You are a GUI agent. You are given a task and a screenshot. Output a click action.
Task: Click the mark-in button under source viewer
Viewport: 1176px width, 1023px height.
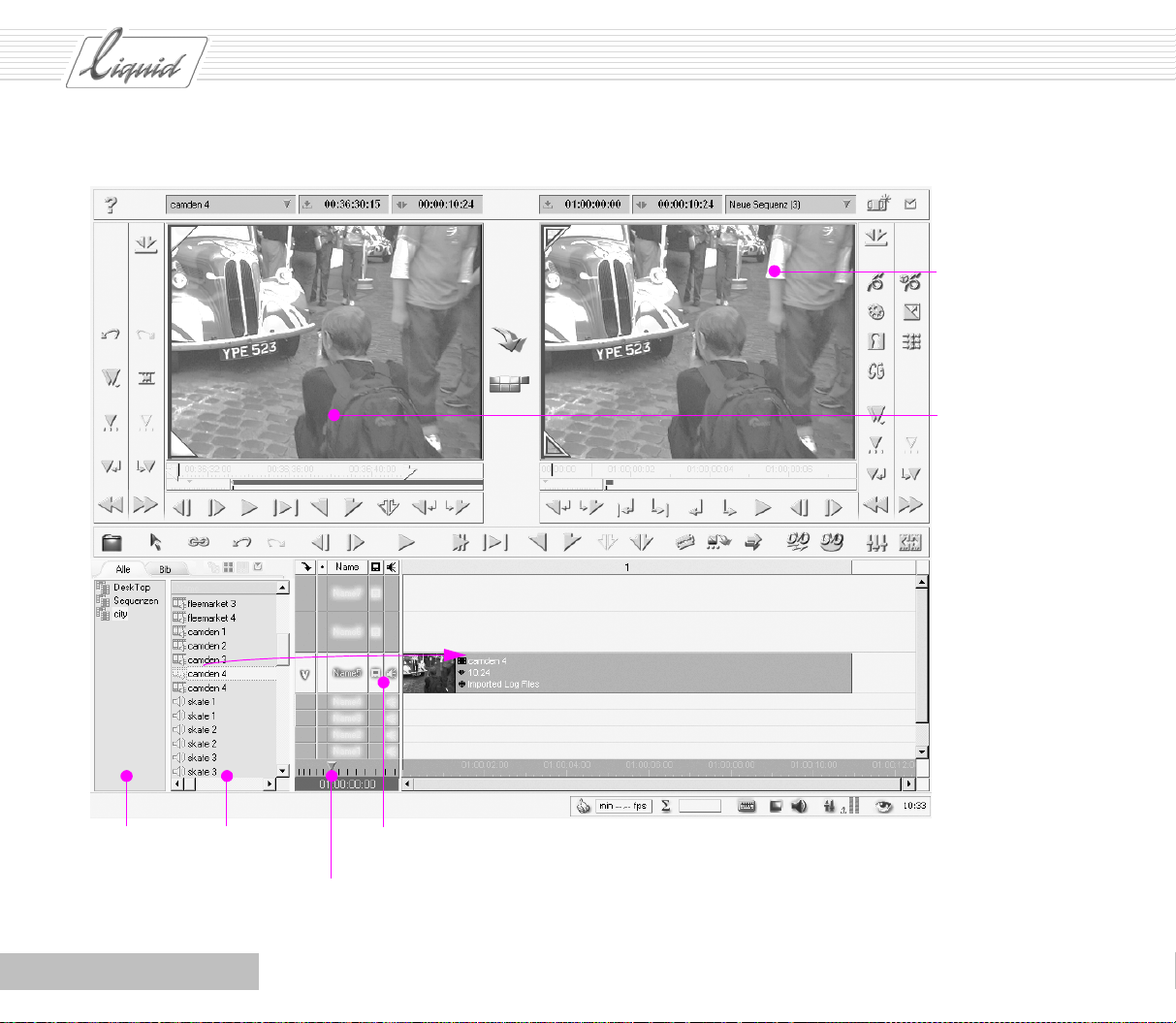(319, 506)
